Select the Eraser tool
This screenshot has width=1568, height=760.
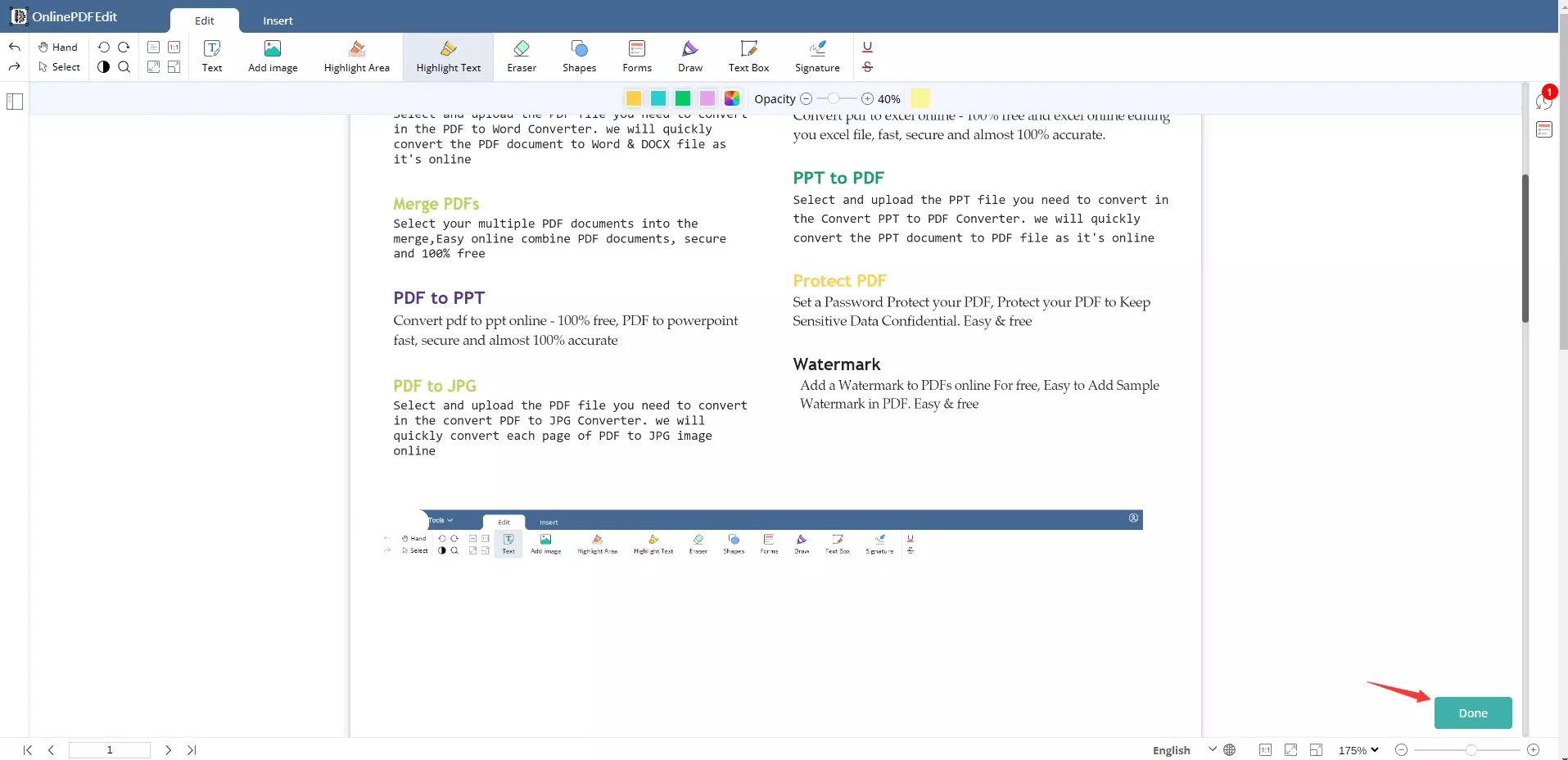tap(522, 56)
